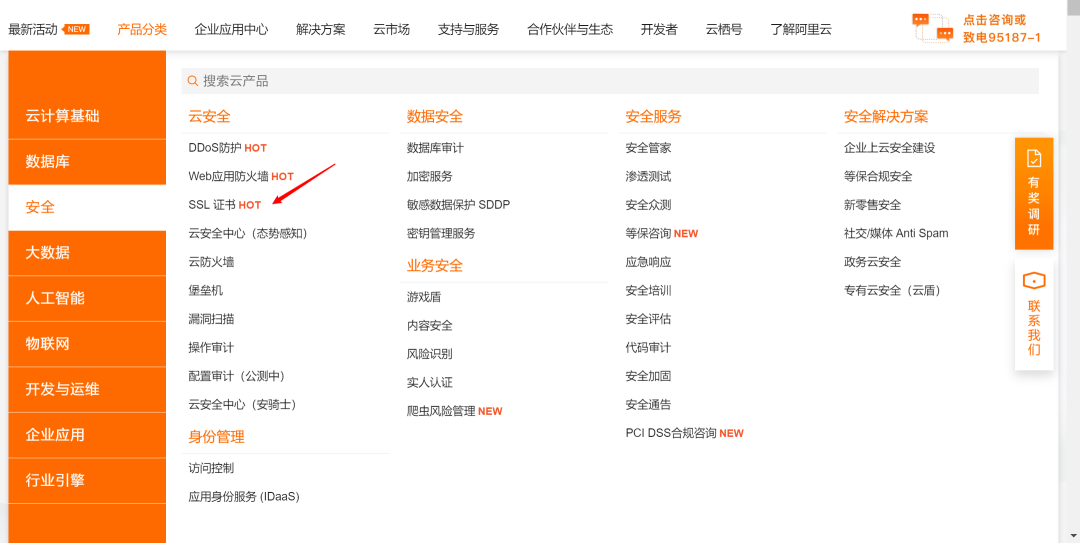
Task: Open 云安全中心（安骑士）link
Action: 242,404
